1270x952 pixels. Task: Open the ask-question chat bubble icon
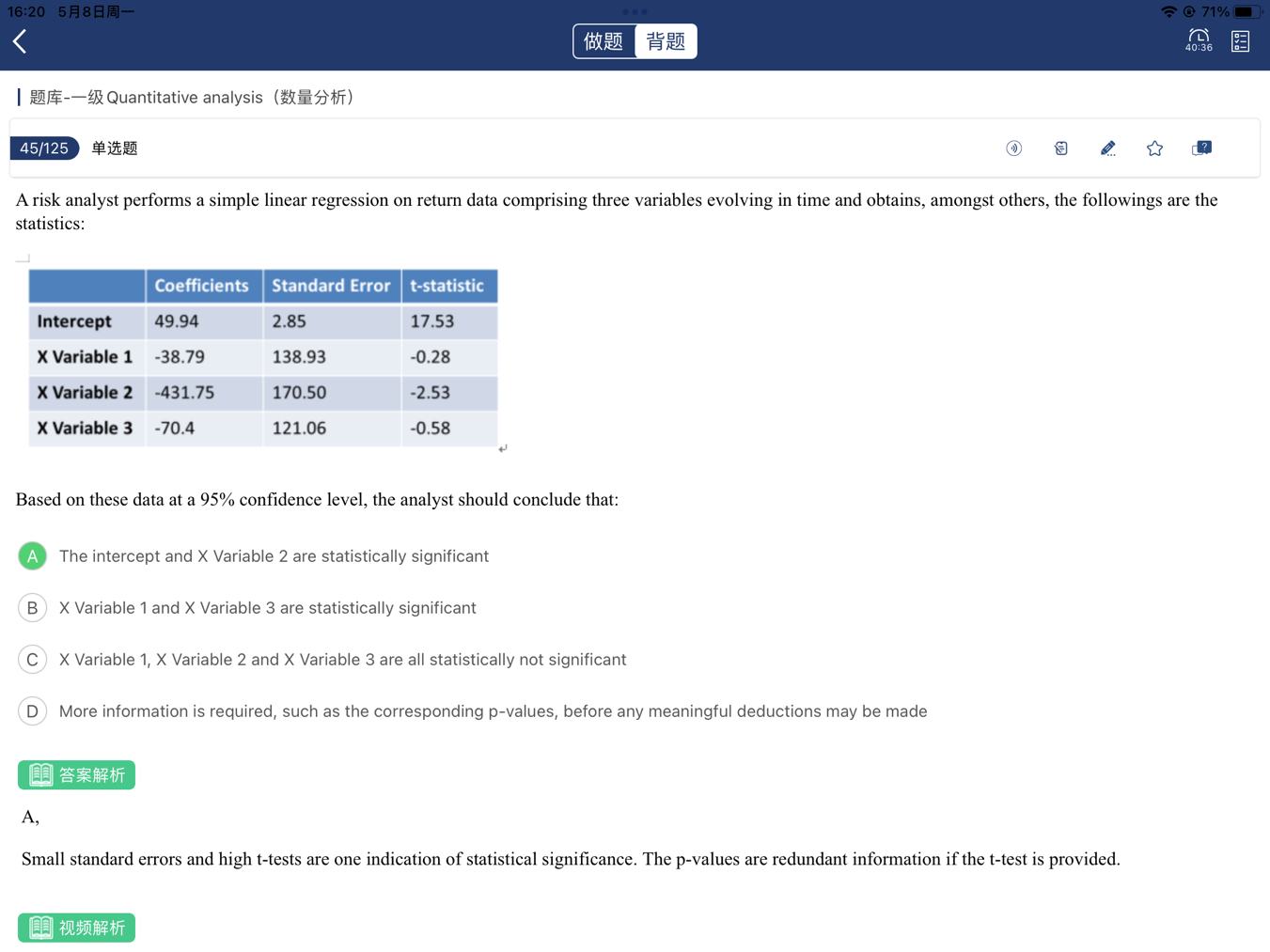click(1201, 148)
